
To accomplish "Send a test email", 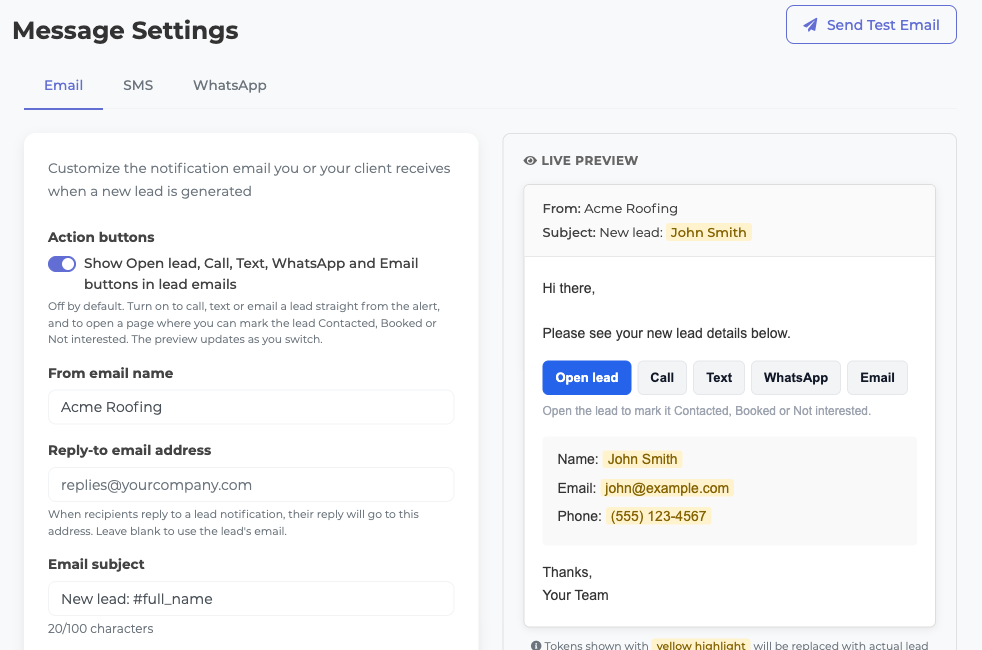I will (871, 25).
